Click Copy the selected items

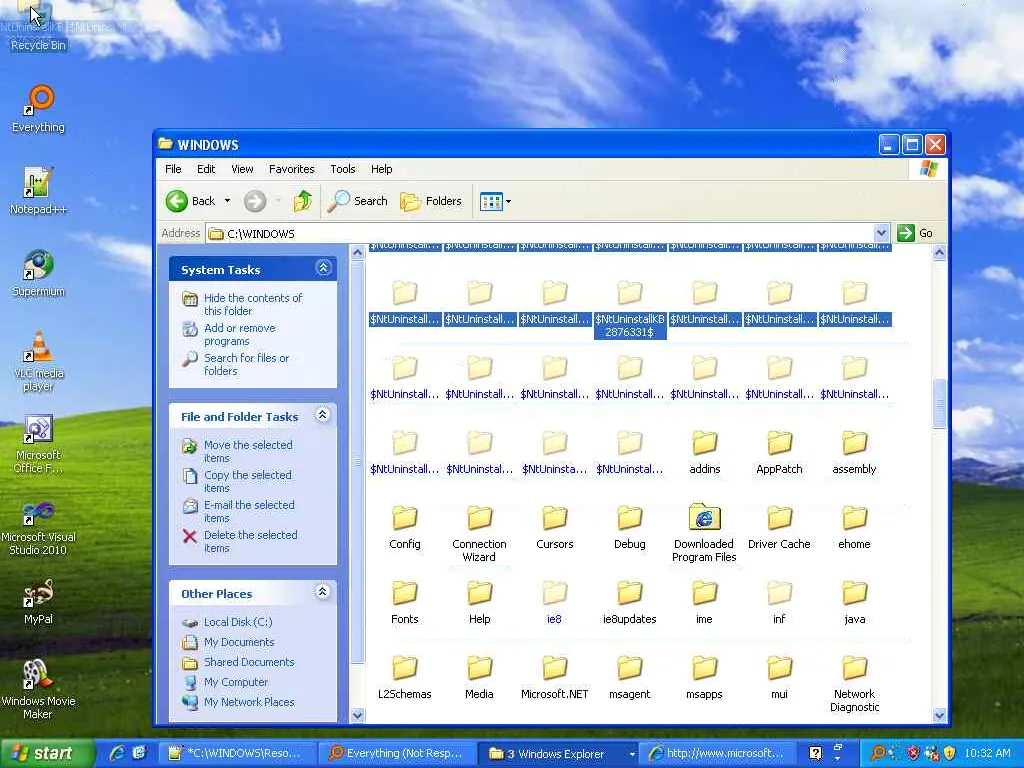click(248, 481)
